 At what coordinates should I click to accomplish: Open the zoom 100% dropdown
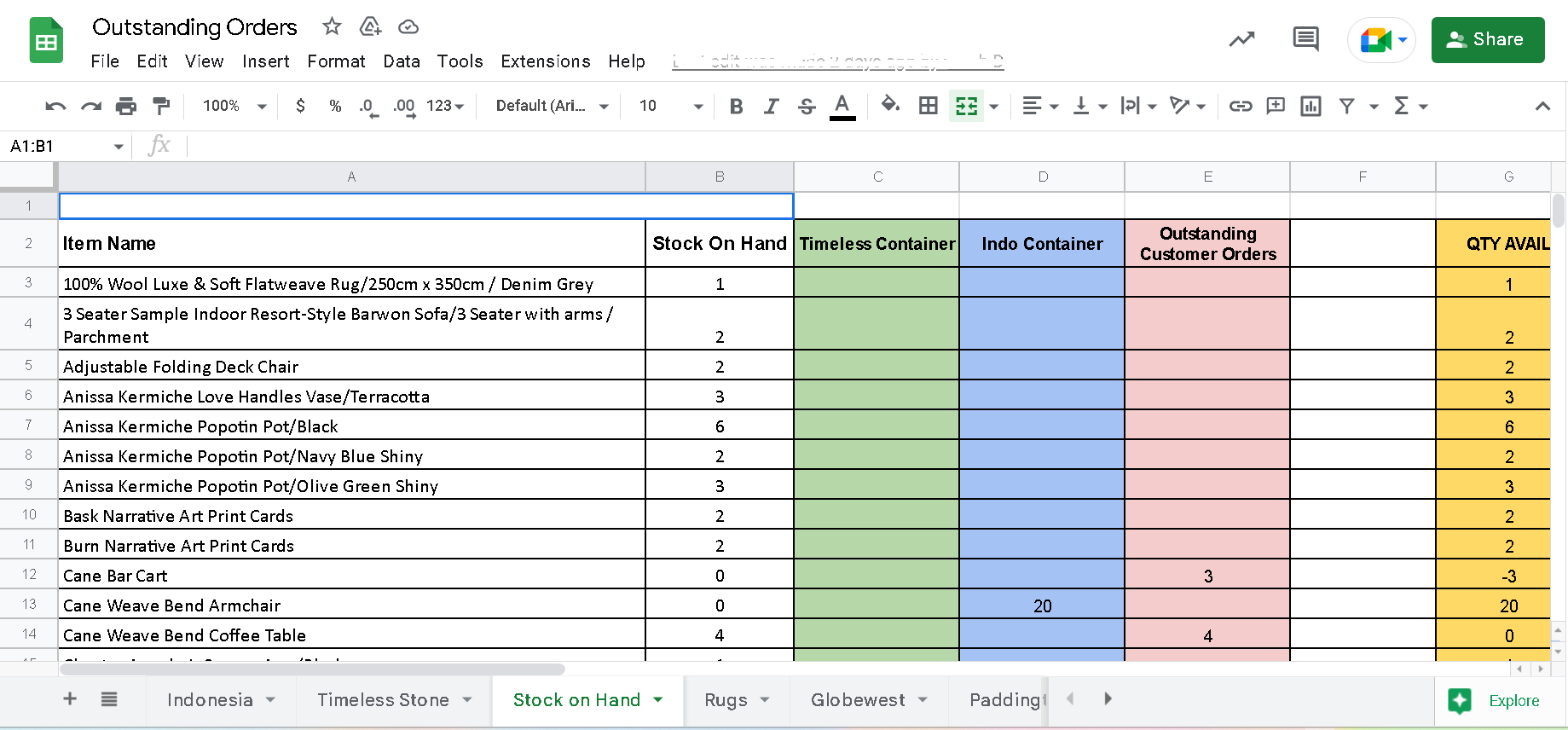(x=234, y=106)
